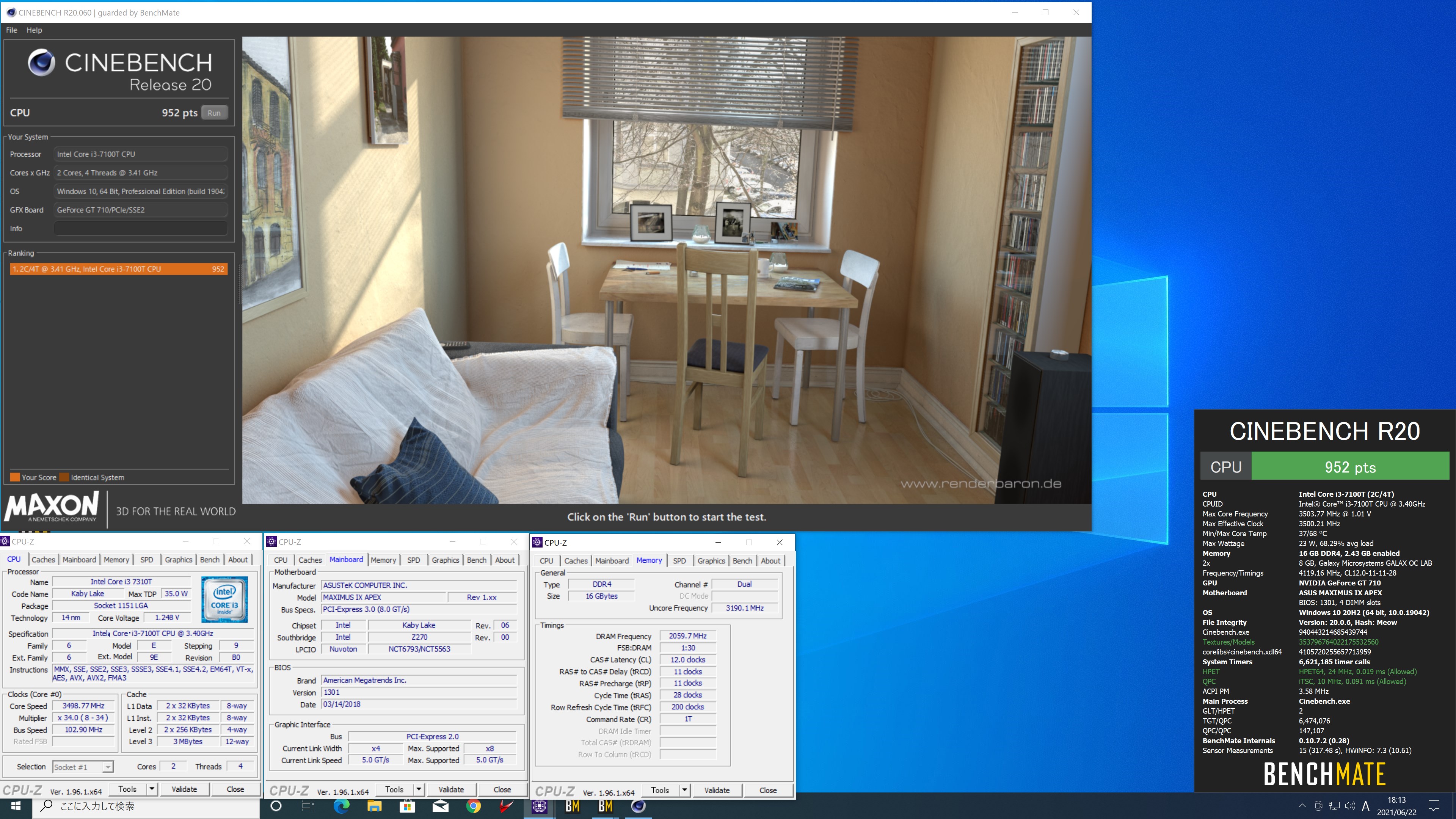Switch to second BenchMate taskbar icon
This screenshot has width=1456, height=819.
point(606,806)
